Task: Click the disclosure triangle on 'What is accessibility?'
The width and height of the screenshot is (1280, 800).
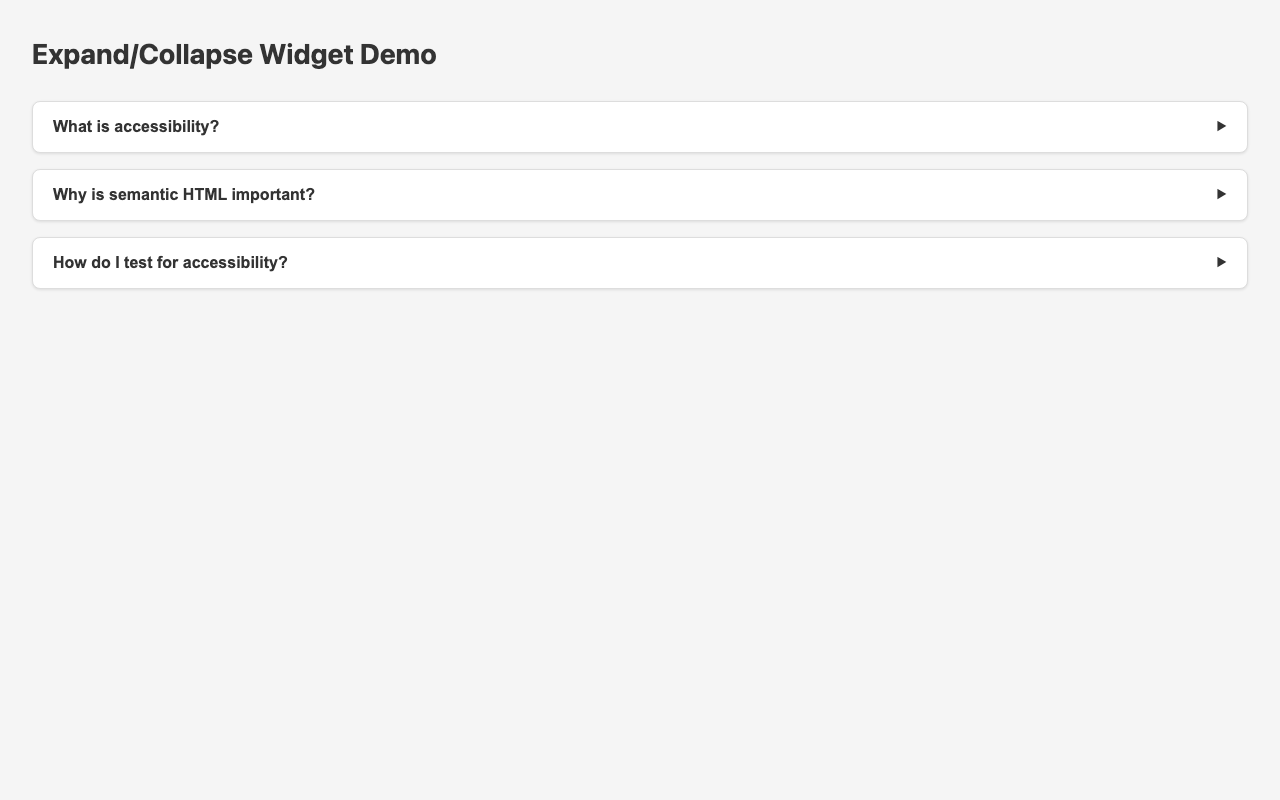Action: click(x=1219, y=126)
